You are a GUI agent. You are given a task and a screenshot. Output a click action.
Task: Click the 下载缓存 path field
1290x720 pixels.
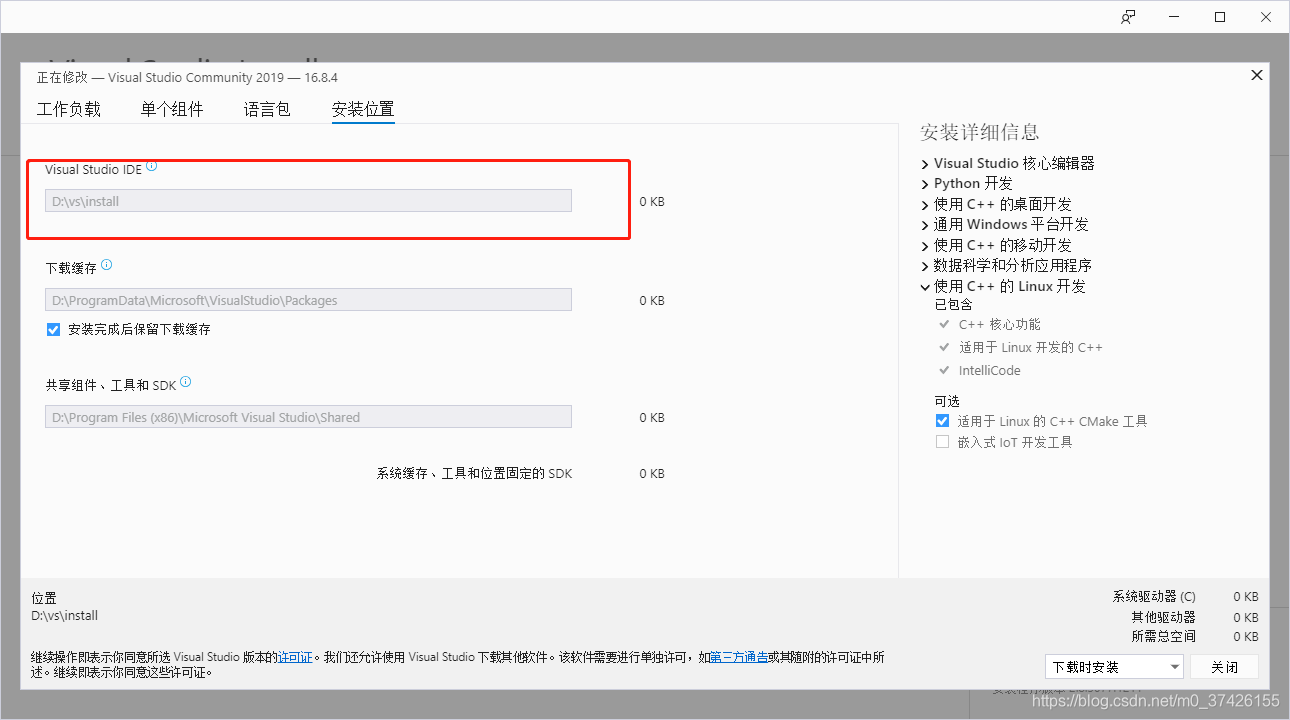[x=308, y=300]
